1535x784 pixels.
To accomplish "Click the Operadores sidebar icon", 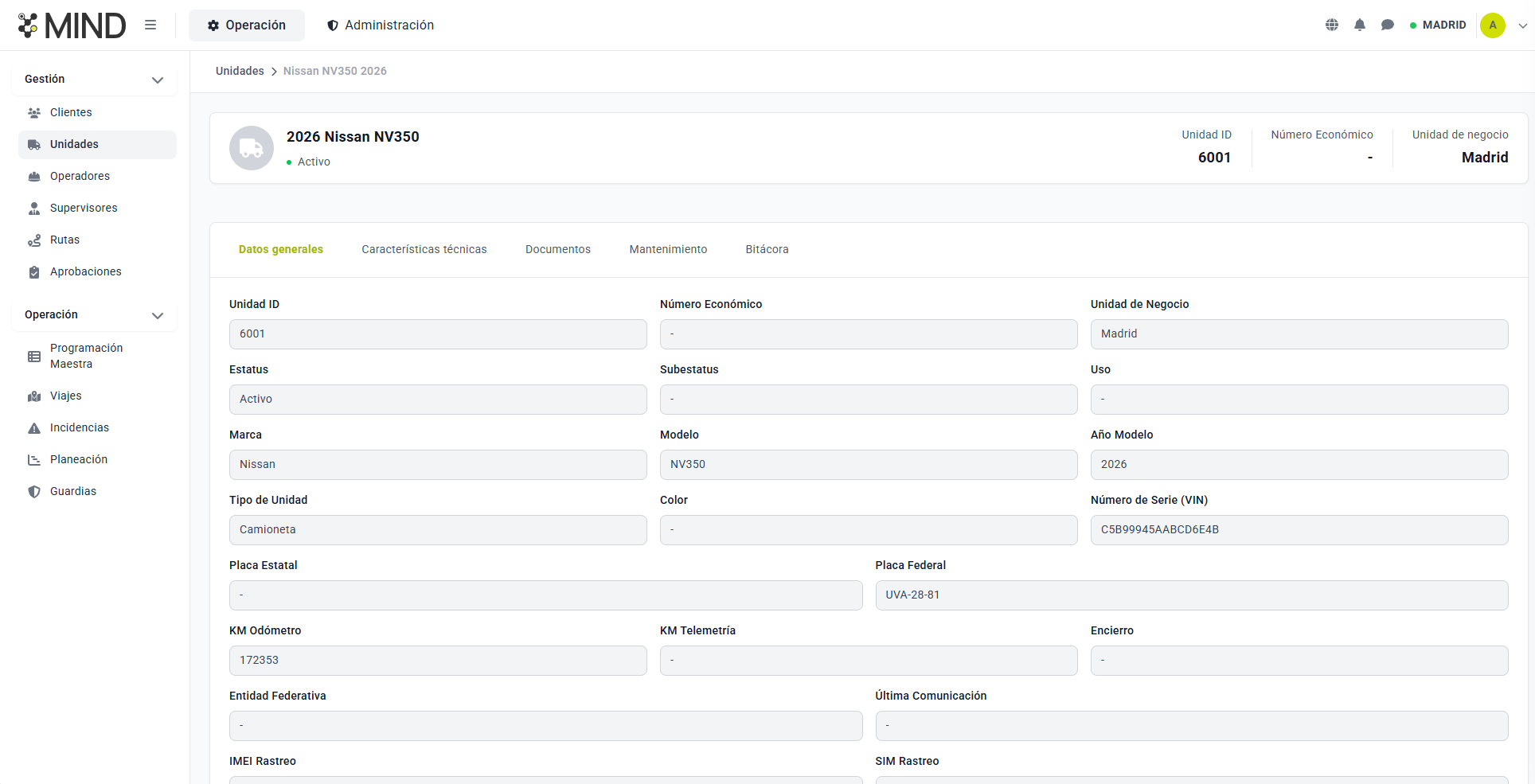I will (x=34, y=176).
